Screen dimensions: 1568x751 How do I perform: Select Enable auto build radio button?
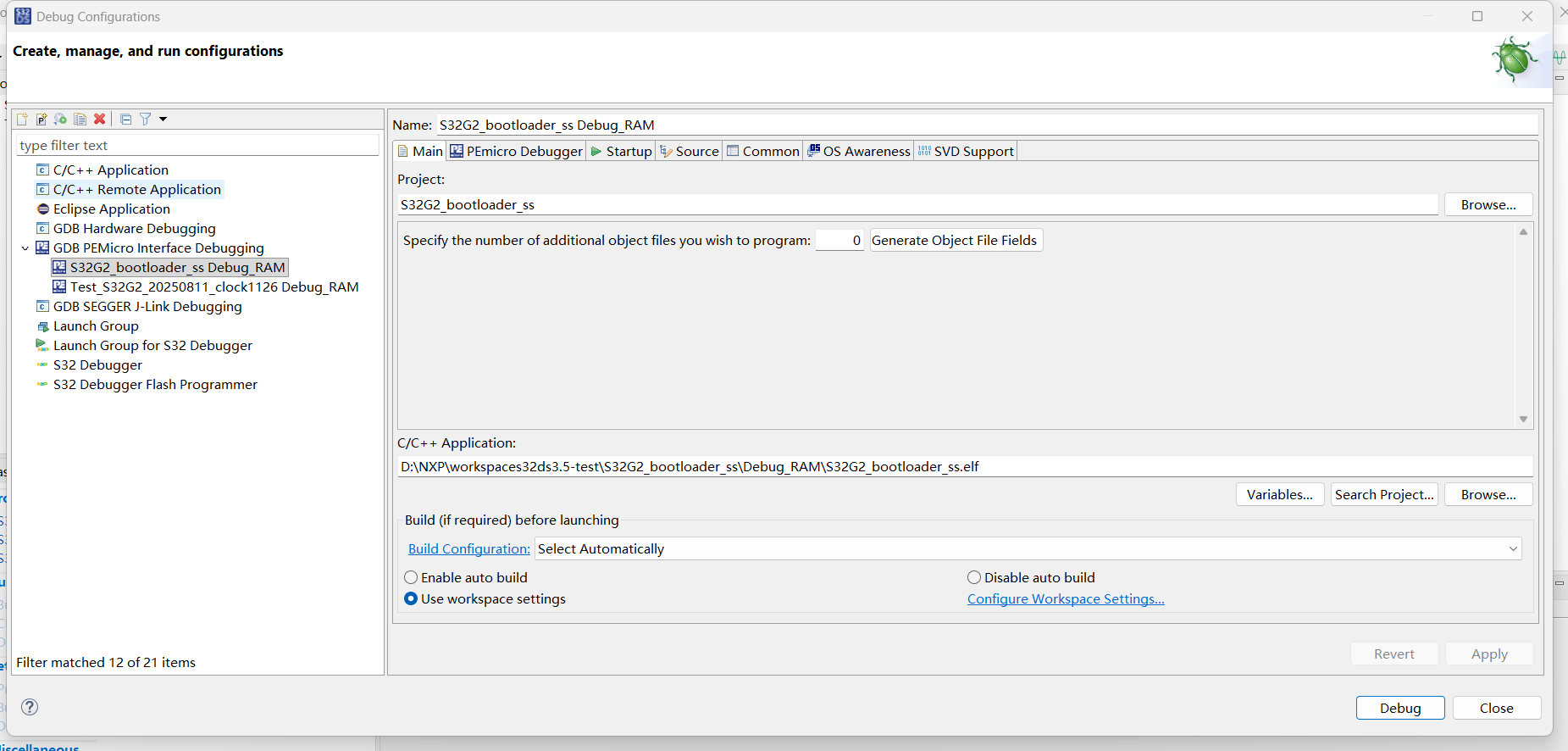pos(411,578)
